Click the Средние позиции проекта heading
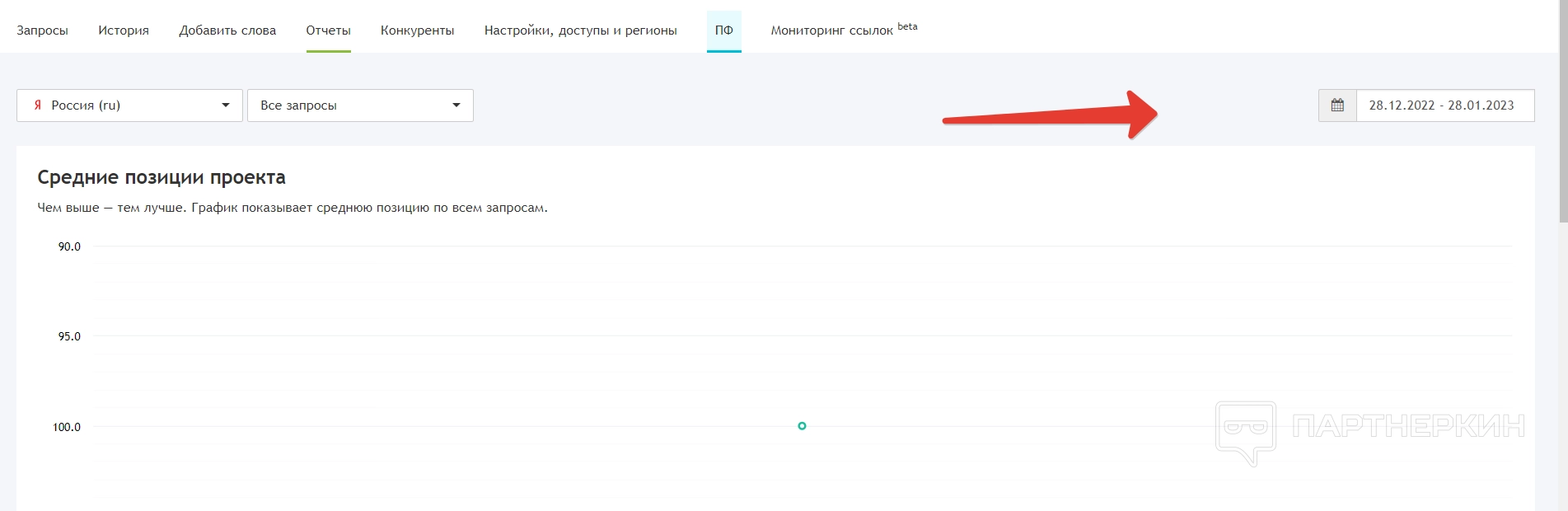 (161, 177)
